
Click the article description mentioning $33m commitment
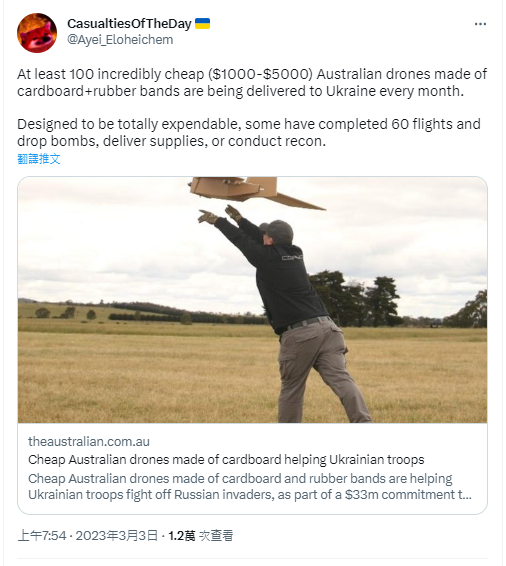click(x=250, y=486)
